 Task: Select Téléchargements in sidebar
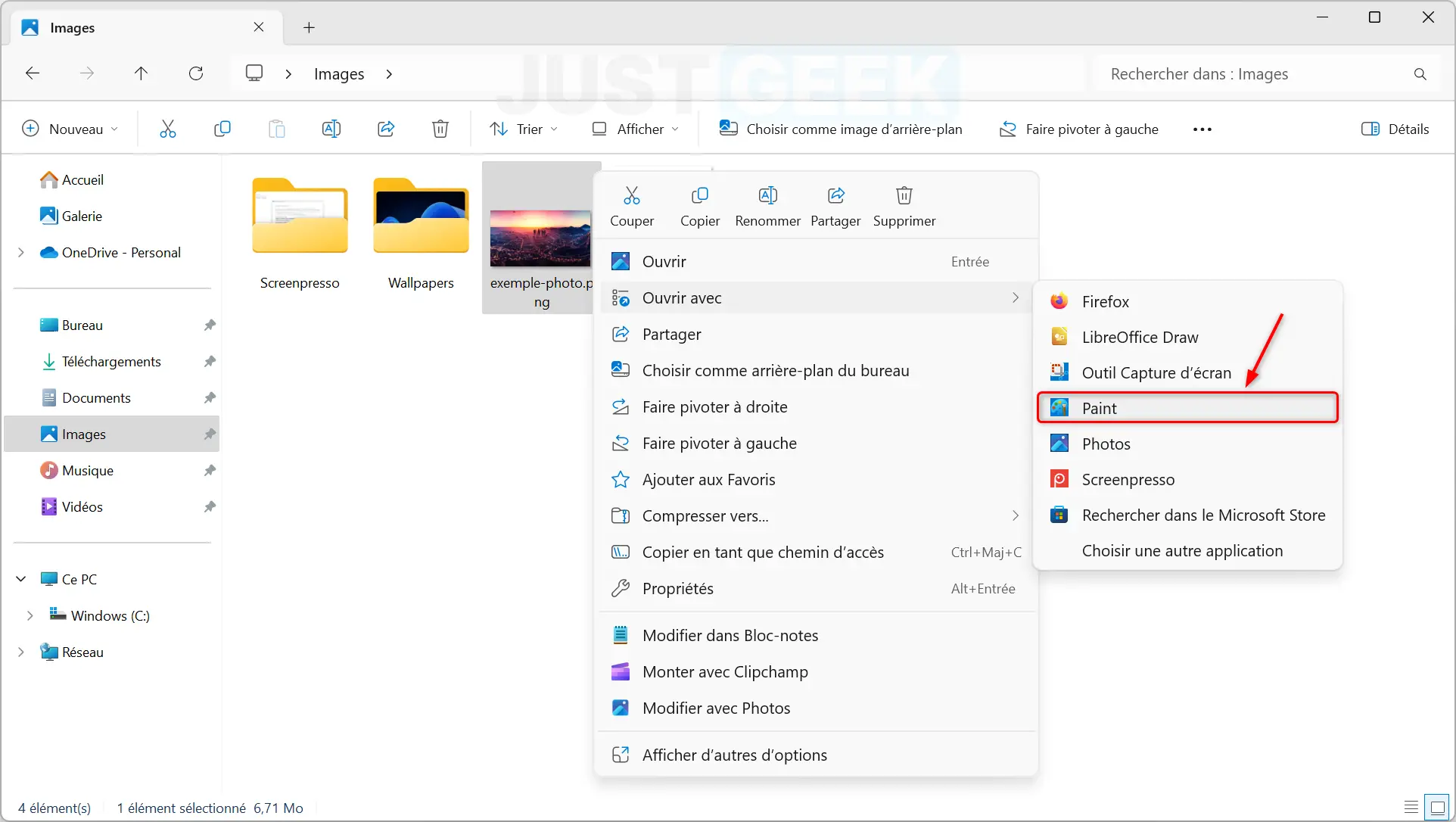coord(110,361)
